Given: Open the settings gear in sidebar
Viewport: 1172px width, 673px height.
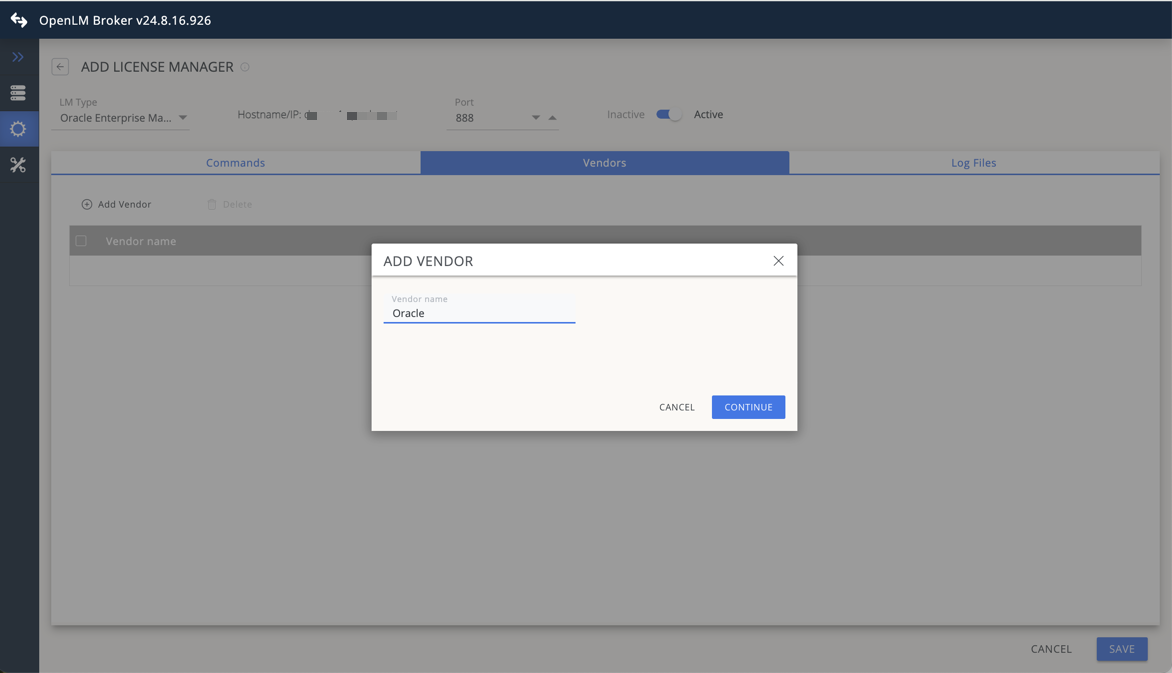Looking at the screenshot, I should [x=18, y=129].
